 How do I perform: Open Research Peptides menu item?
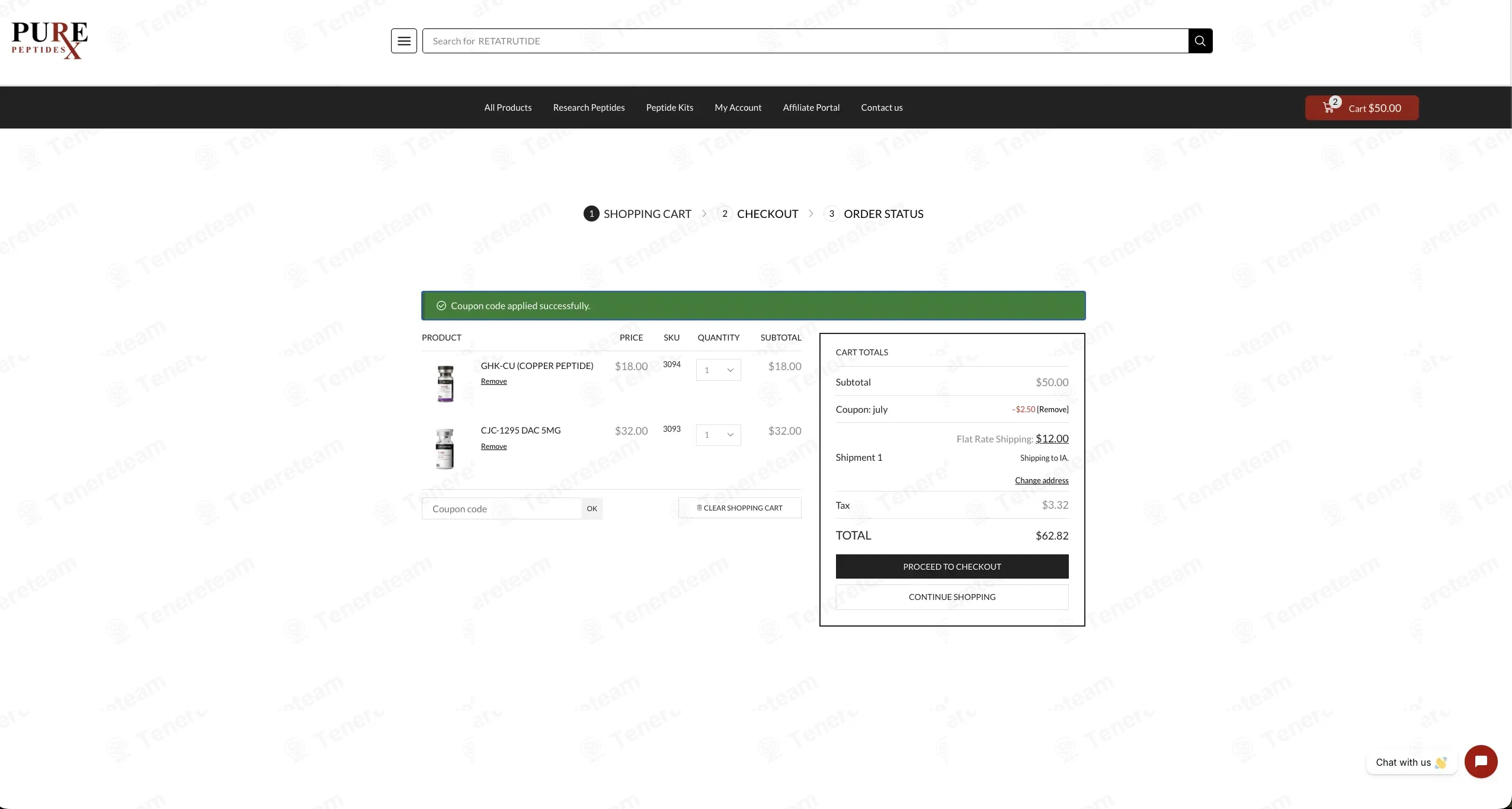tap(589, 108)
